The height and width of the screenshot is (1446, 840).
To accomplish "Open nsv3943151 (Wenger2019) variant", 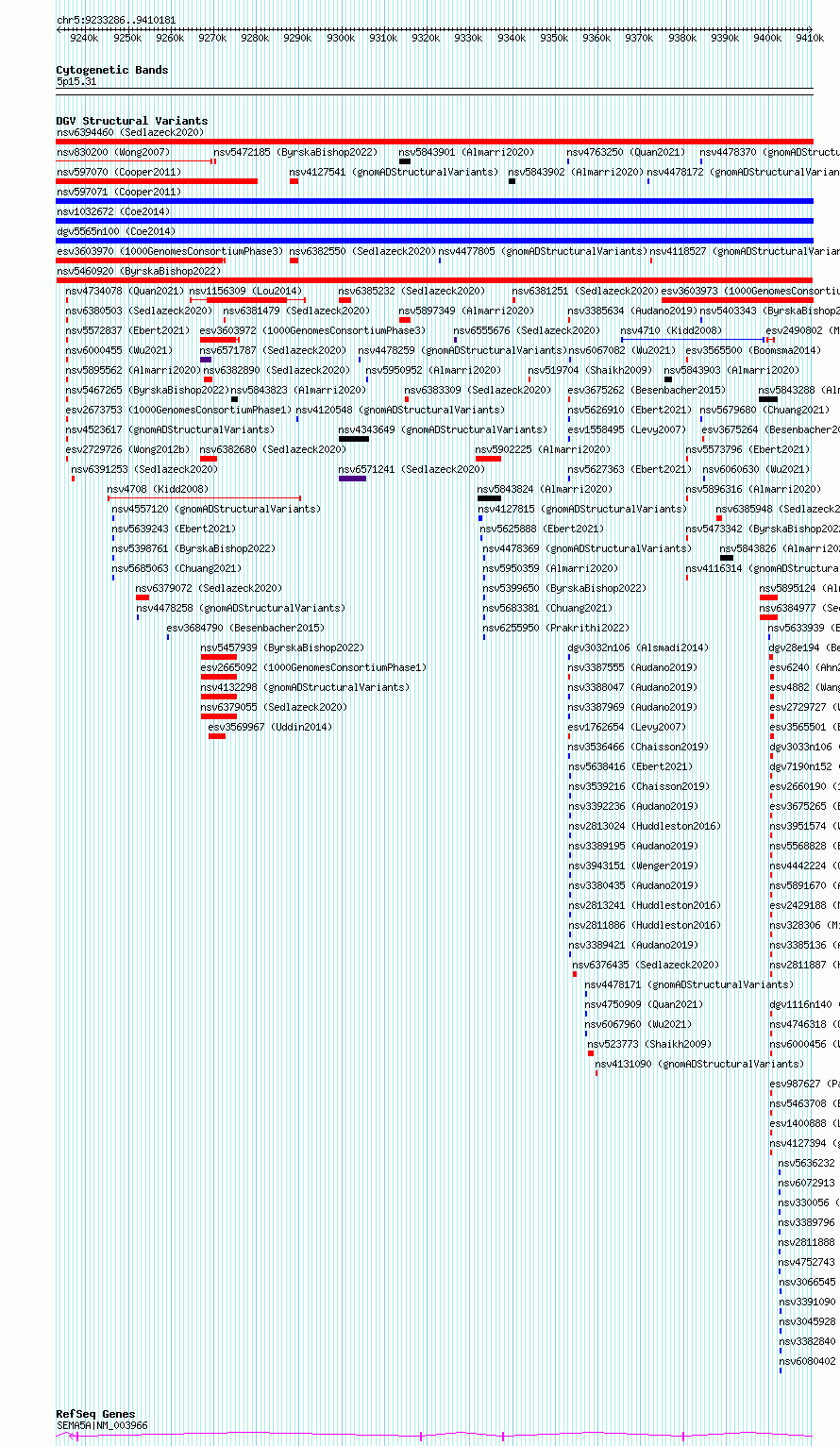I will tap(633, 866).
